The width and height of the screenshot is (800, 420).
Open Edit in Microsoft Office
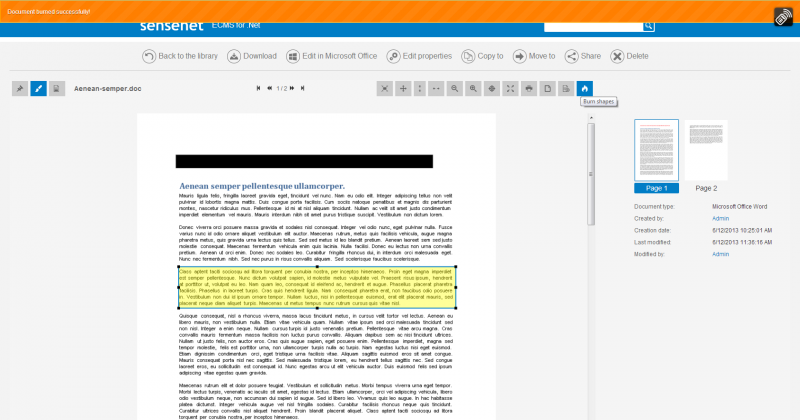[x=332, y=56]
